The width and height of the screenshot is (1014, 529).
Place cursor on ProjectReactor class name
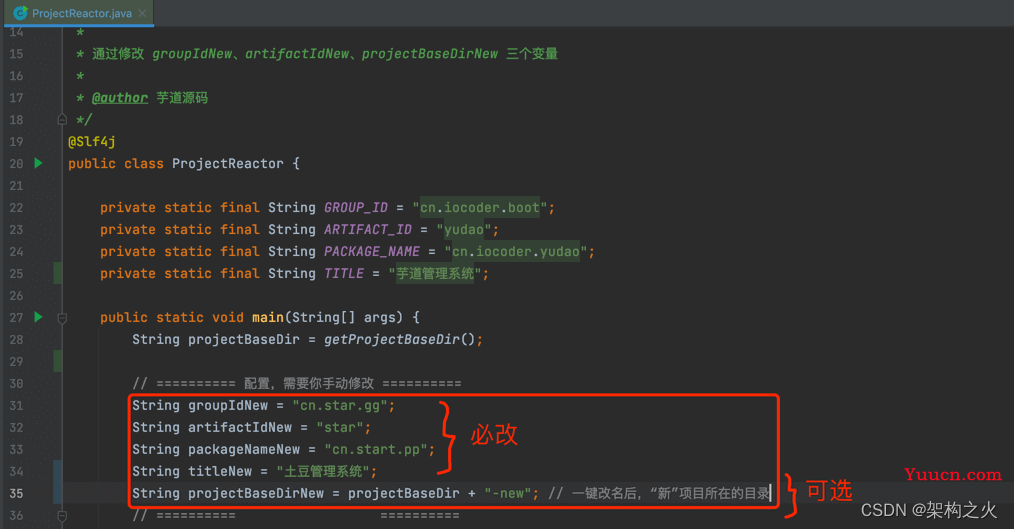[x=228, y=164]
